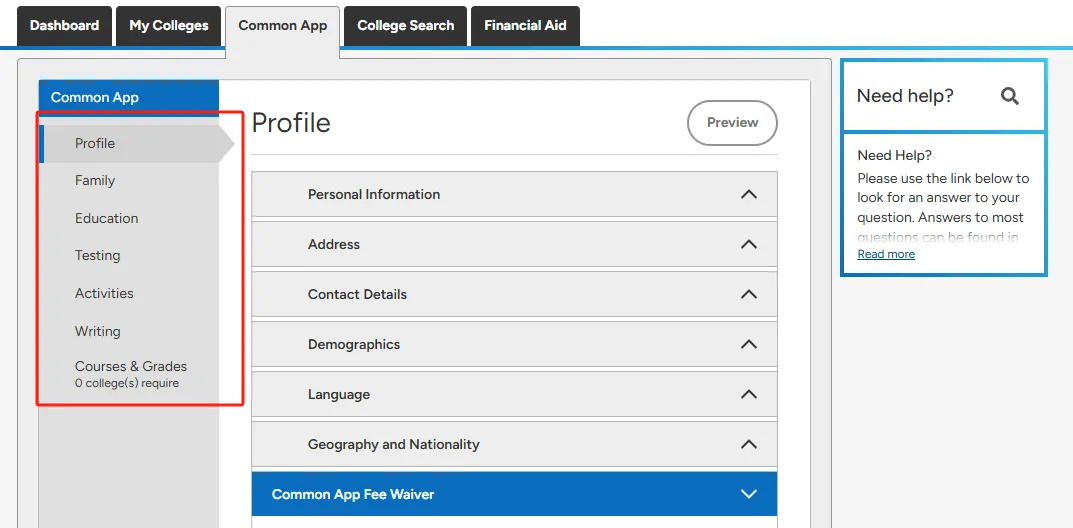The width and height of the screenshot is (1073, 528).
Task: Switch to My Colleges tab
Action: pos(169,26)
